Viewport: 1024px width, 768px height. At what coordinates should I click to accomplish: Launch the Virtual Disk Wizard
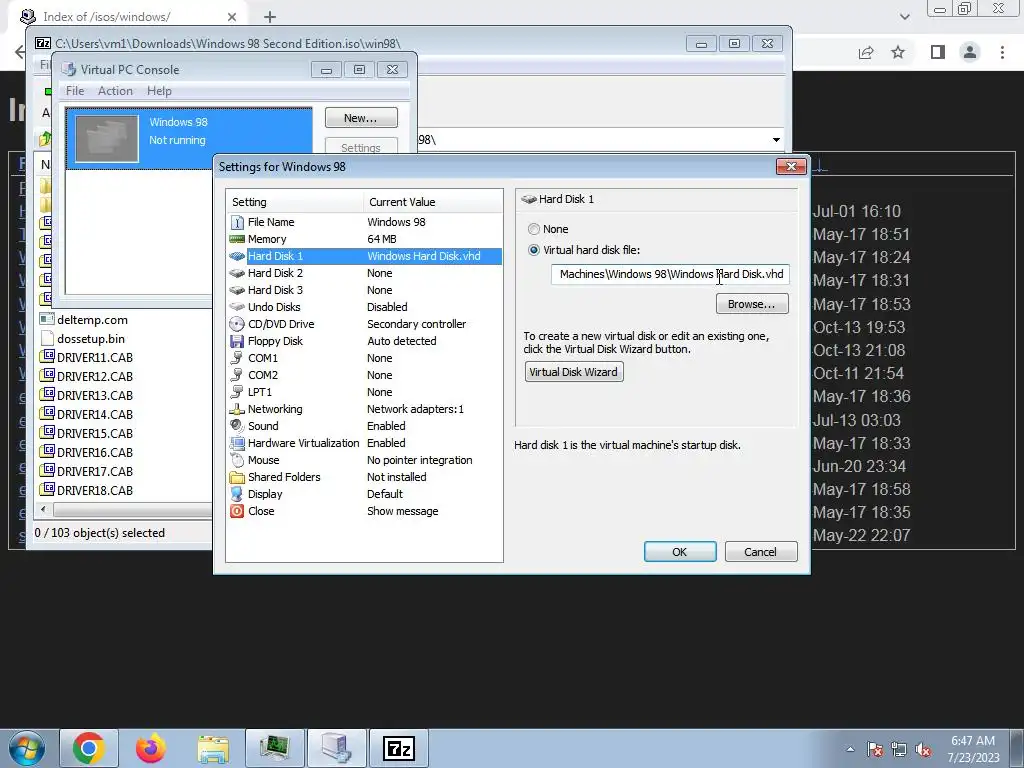[573, 372]
